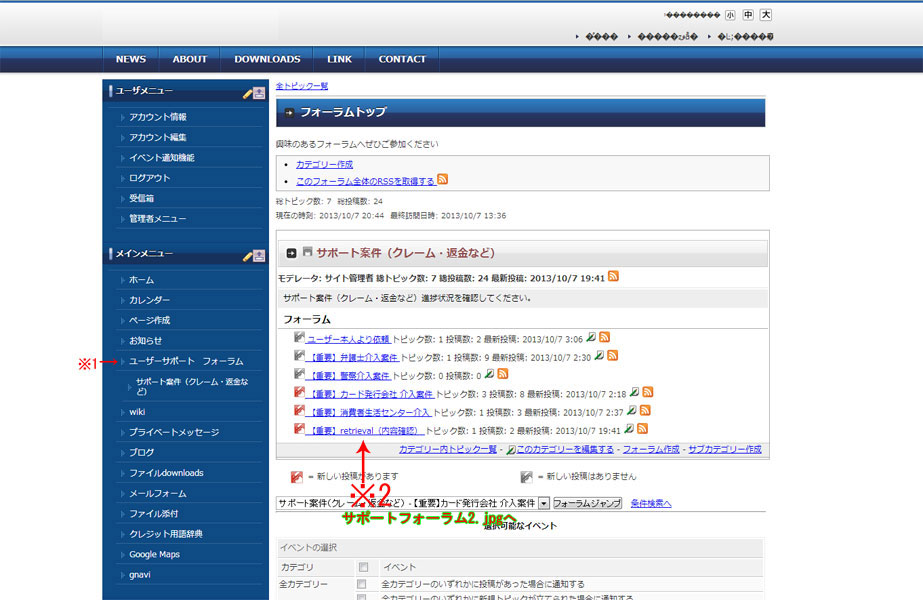The width and height of the screenshot is (923, 600).
Task: Click edit icon for ユーザー本人より依頼 forum
Action: [591, 337]
